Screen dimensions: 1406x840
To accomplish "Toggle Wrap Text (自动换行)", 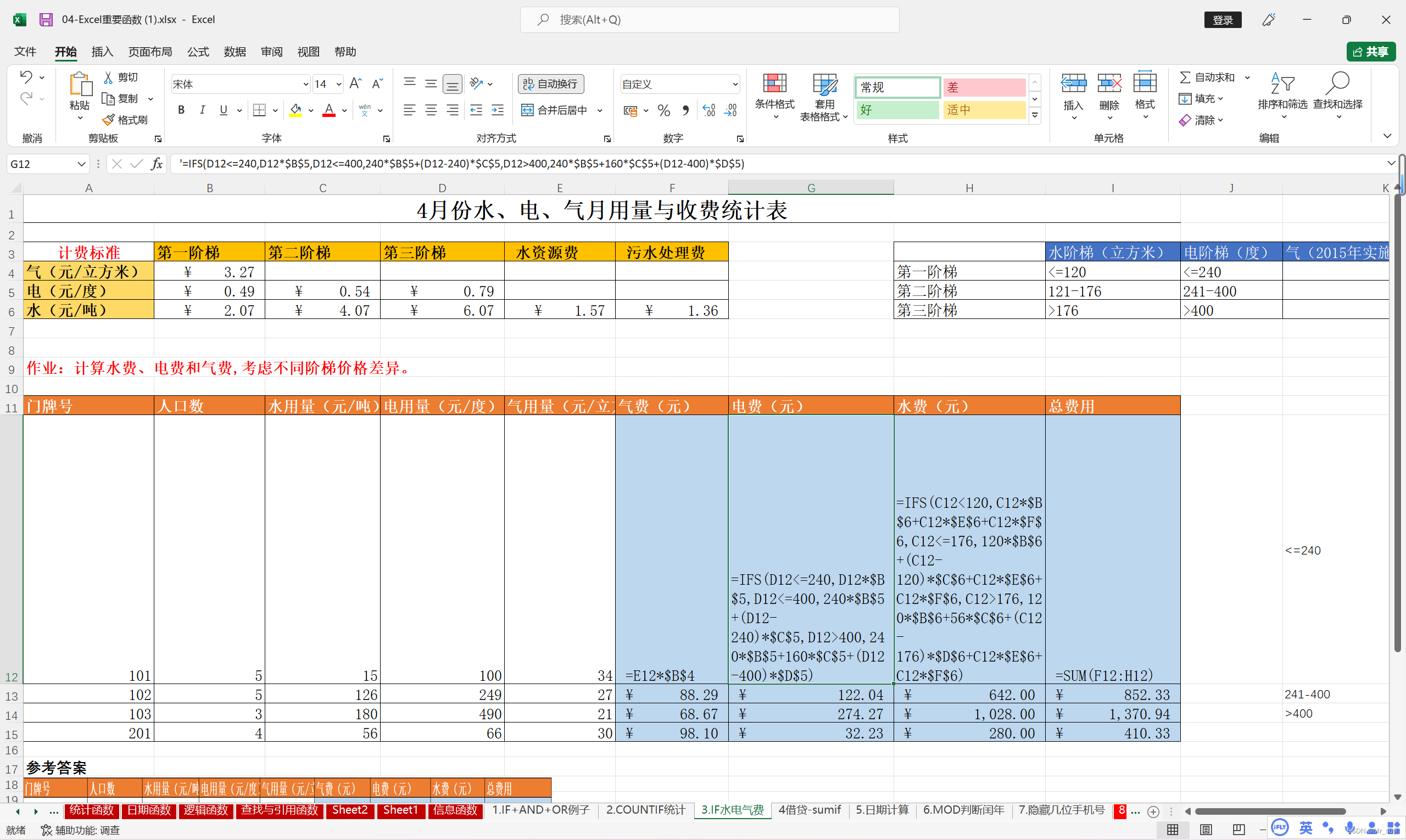I will coord(550,84).
